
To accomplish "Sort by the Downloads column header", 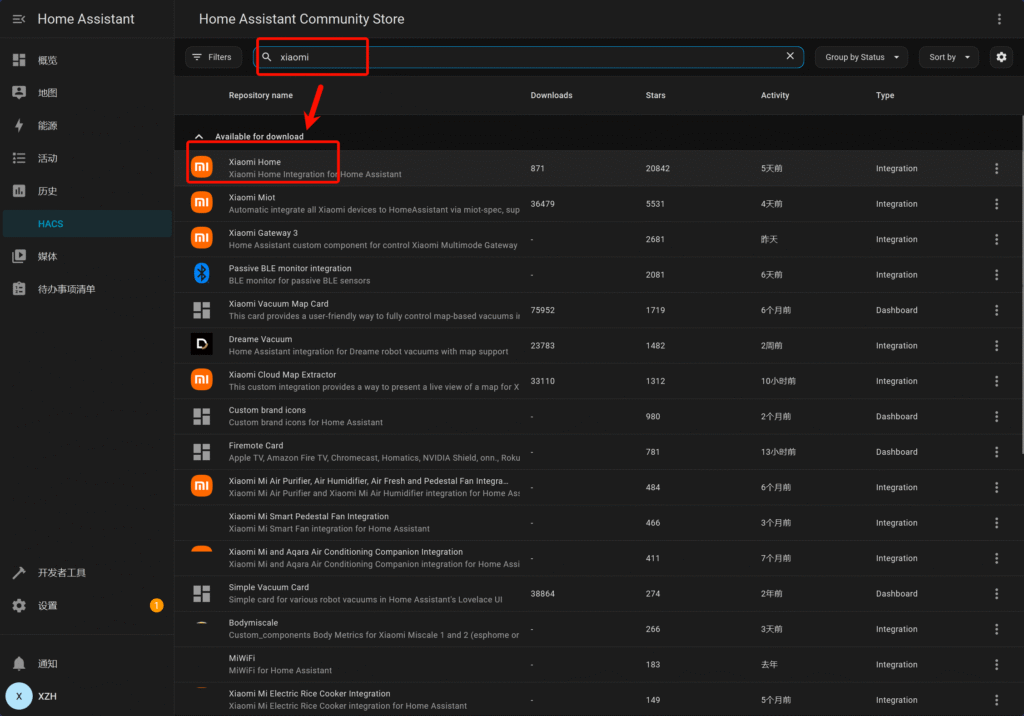I will [551, 95].
